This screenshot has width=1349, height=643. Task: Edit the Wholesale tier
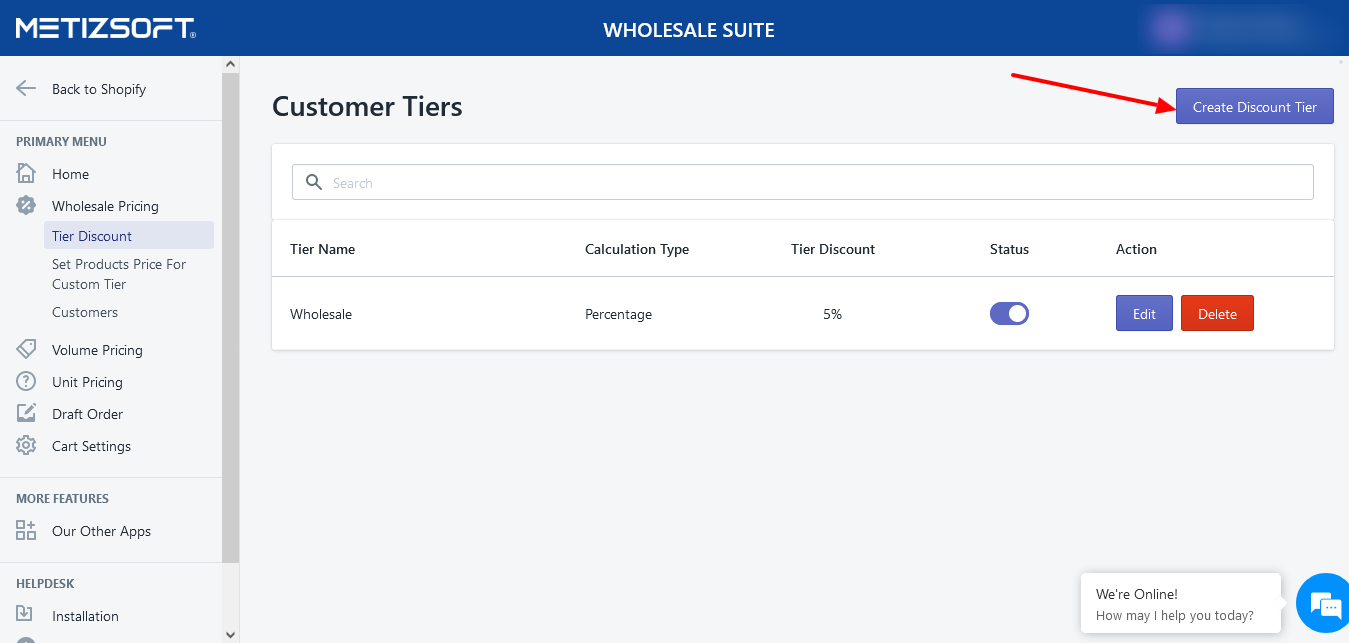(x=1144, y=314)
